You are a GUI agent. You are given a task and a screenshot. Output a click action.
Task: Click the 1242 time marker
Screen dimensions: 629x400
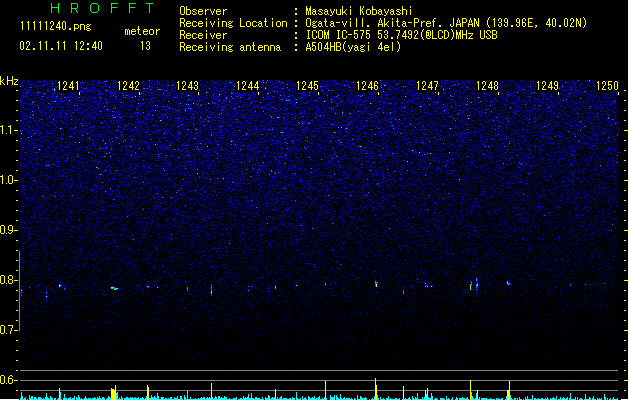128,86
